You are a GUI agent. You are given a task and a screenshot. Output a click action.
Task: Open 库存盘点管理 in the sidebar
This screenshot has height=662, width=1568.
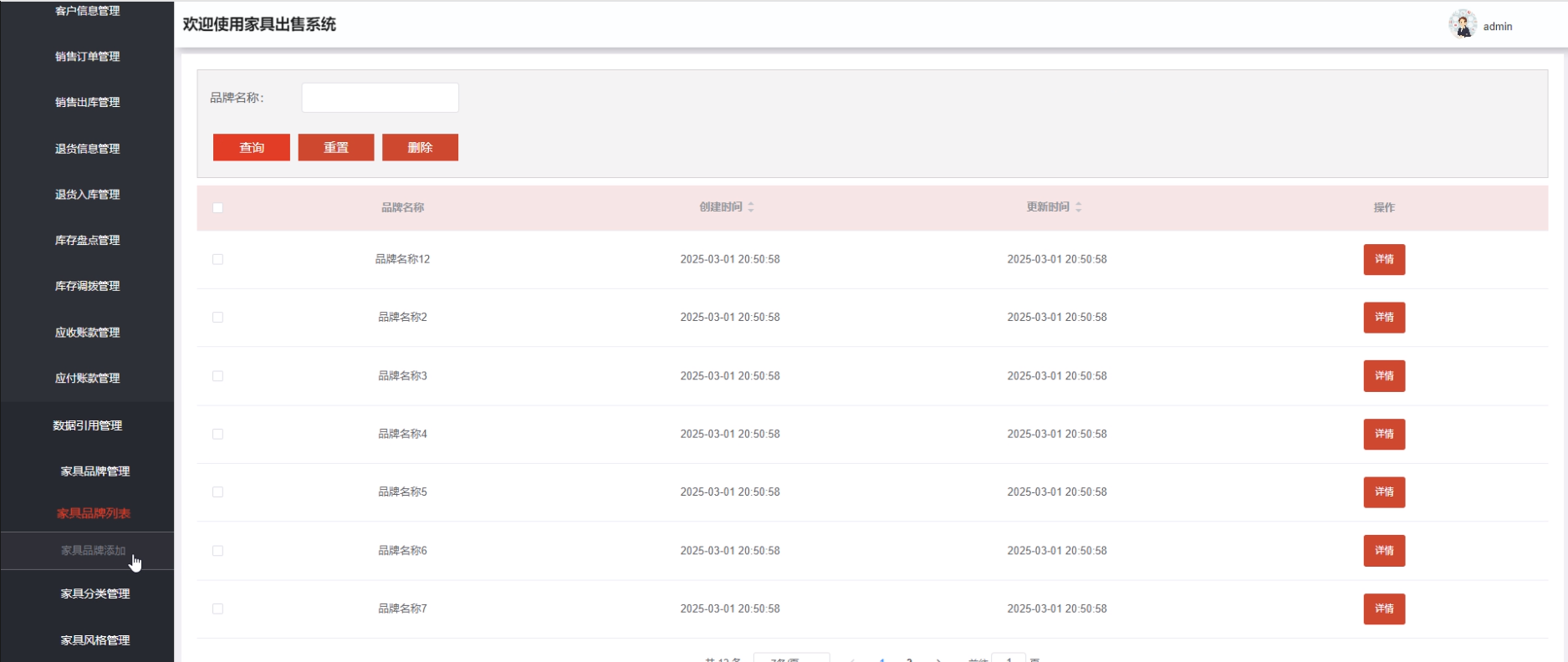(x=87, y=241)
